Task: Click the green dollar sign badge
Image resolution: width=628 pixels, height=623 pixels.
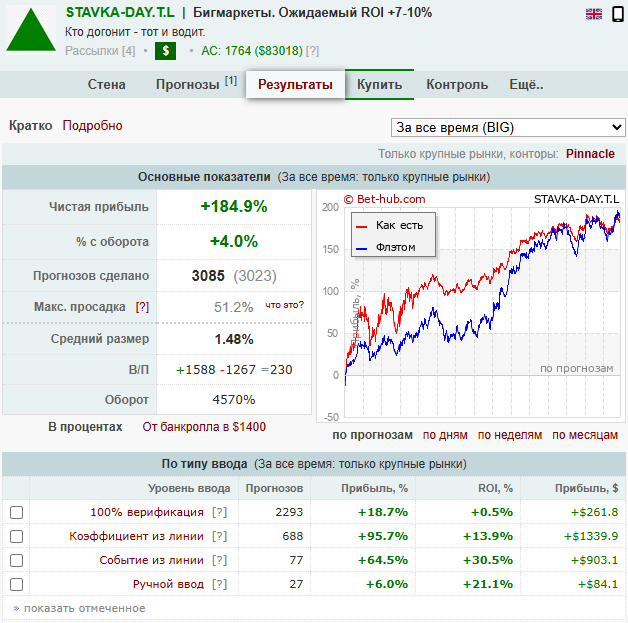Action: click(165, 50)
